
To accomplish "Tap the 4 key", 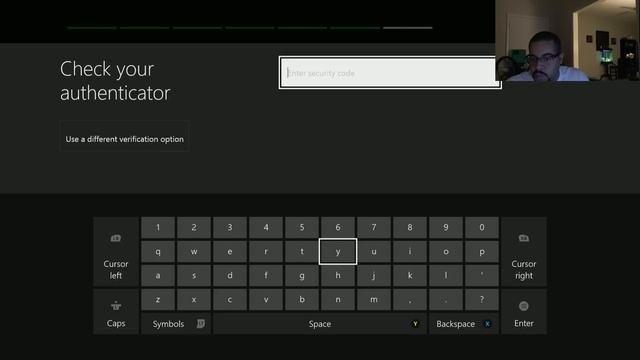I will pos(266,227).
